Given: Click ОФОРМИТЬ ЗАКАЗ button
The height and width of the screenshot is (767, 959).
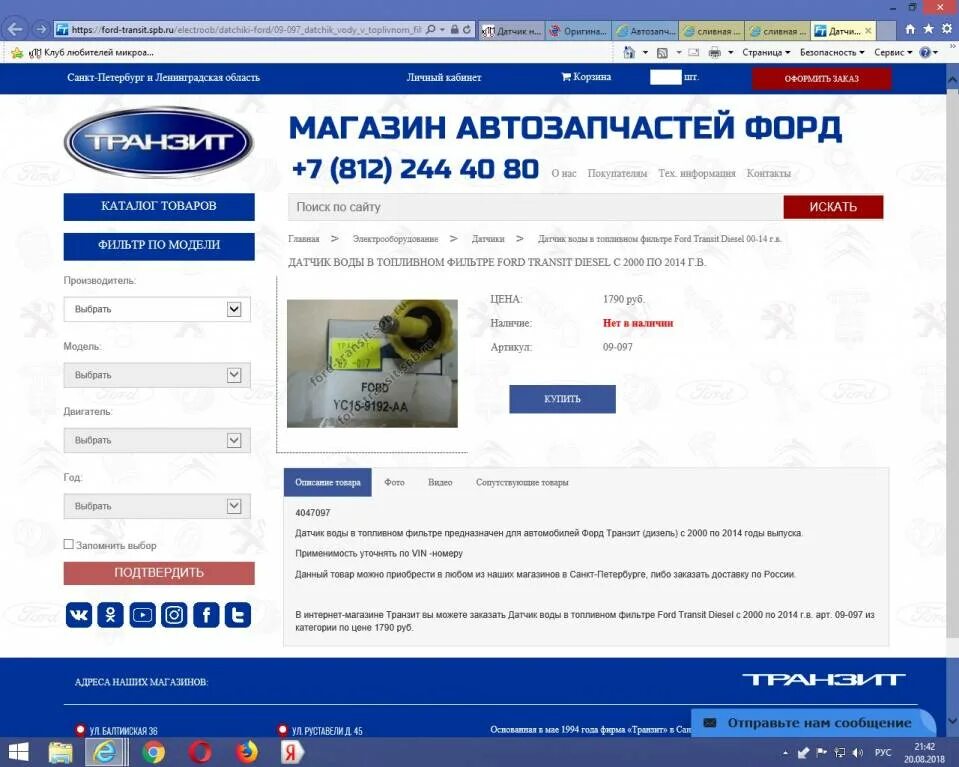Looking at the screenshot, I should (x=821, y=78).
